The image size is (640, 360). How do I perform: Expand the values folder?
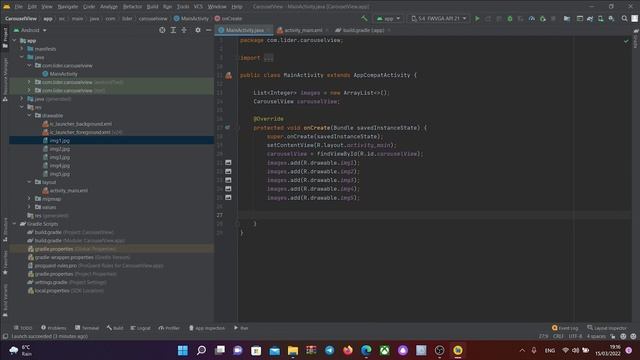click(x=29, y=207)
